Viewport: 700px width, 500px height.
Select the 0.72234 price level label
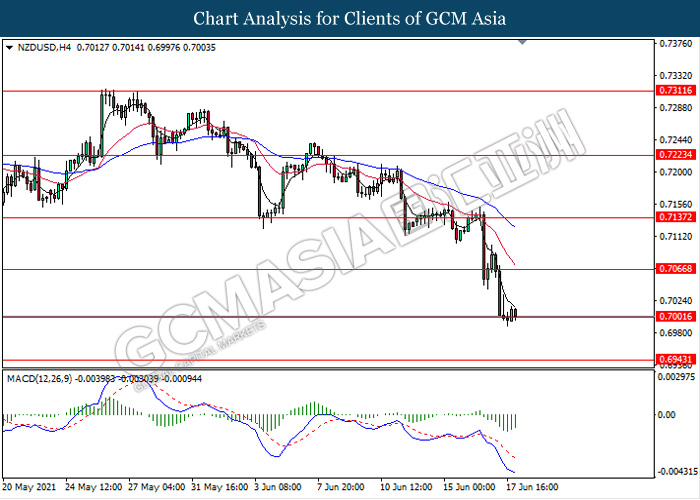click(x=676, y=155)
